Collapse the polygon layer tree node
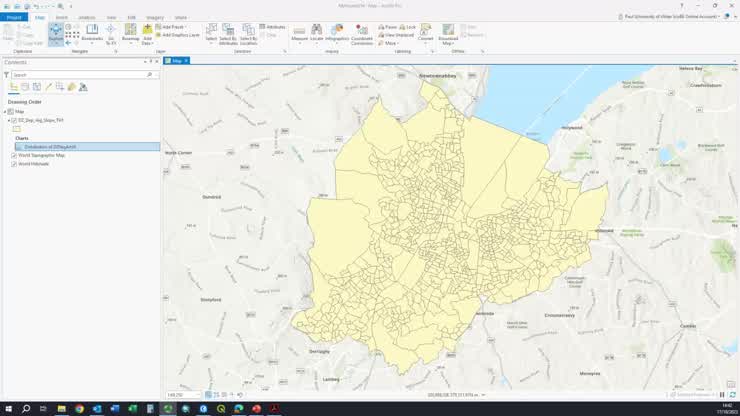 point(9,121)
